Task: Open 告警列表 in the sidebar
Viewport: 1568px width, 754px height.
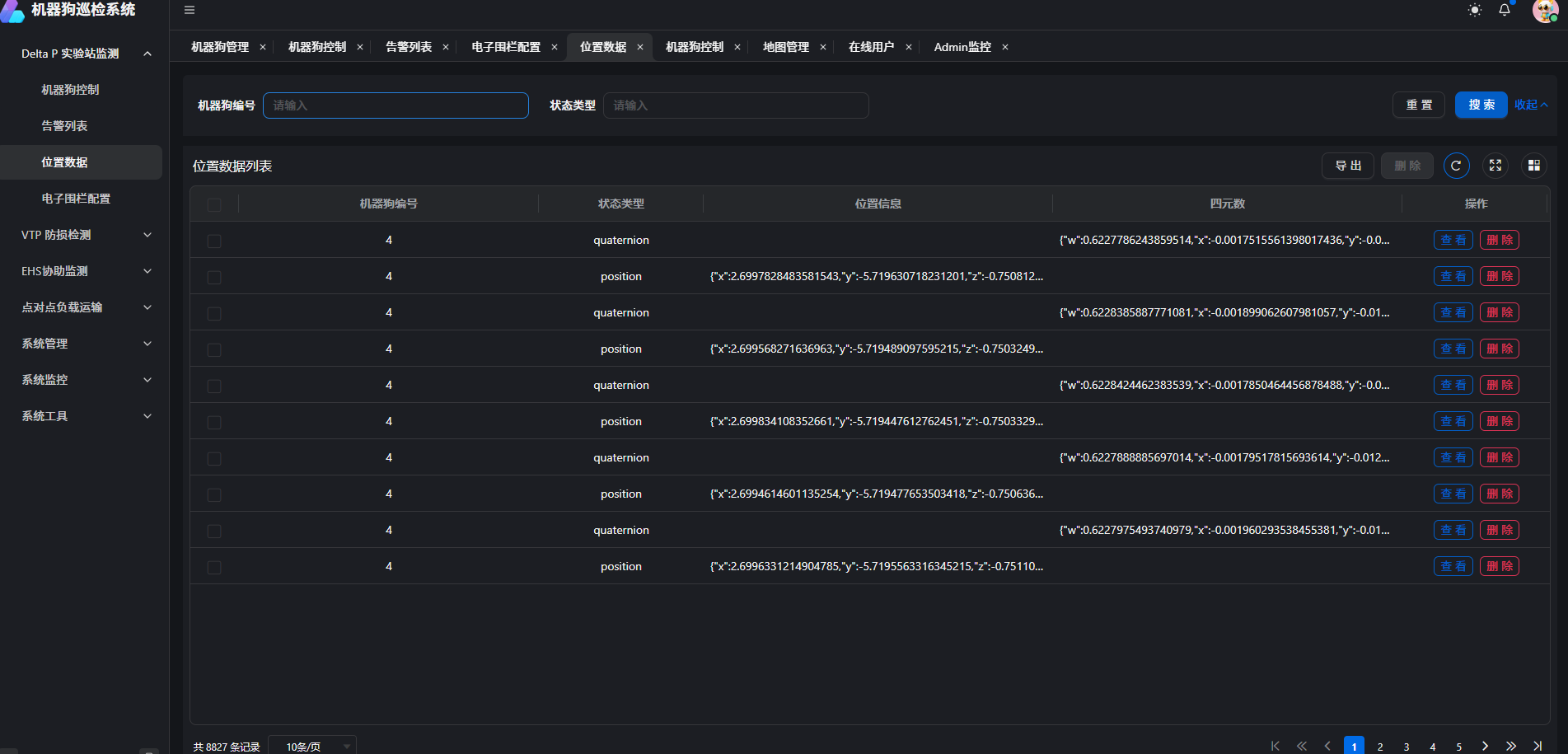Action: click(x=82, y=126)
